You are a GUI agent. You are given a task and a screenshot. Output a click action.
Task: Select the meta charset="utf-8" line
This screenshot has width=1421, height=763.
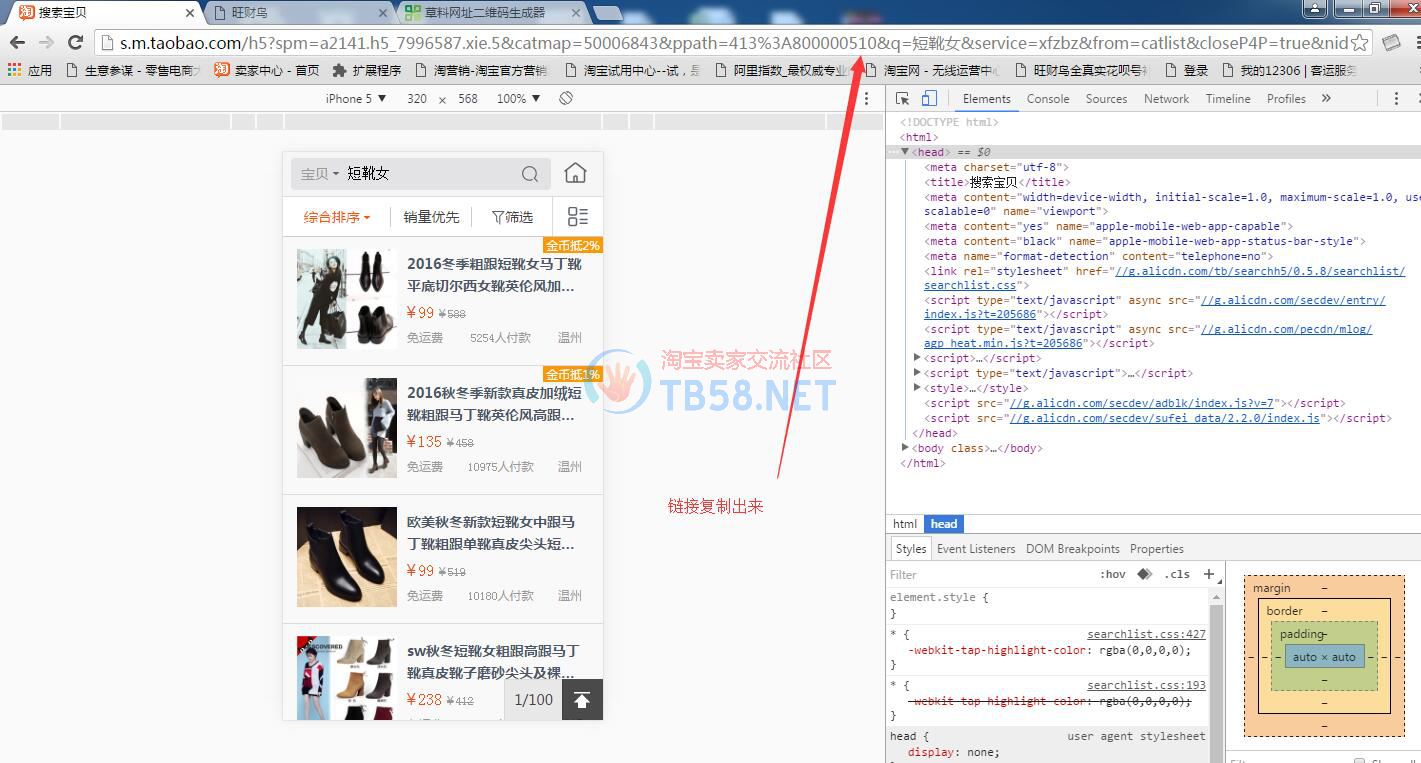point(997,167)
